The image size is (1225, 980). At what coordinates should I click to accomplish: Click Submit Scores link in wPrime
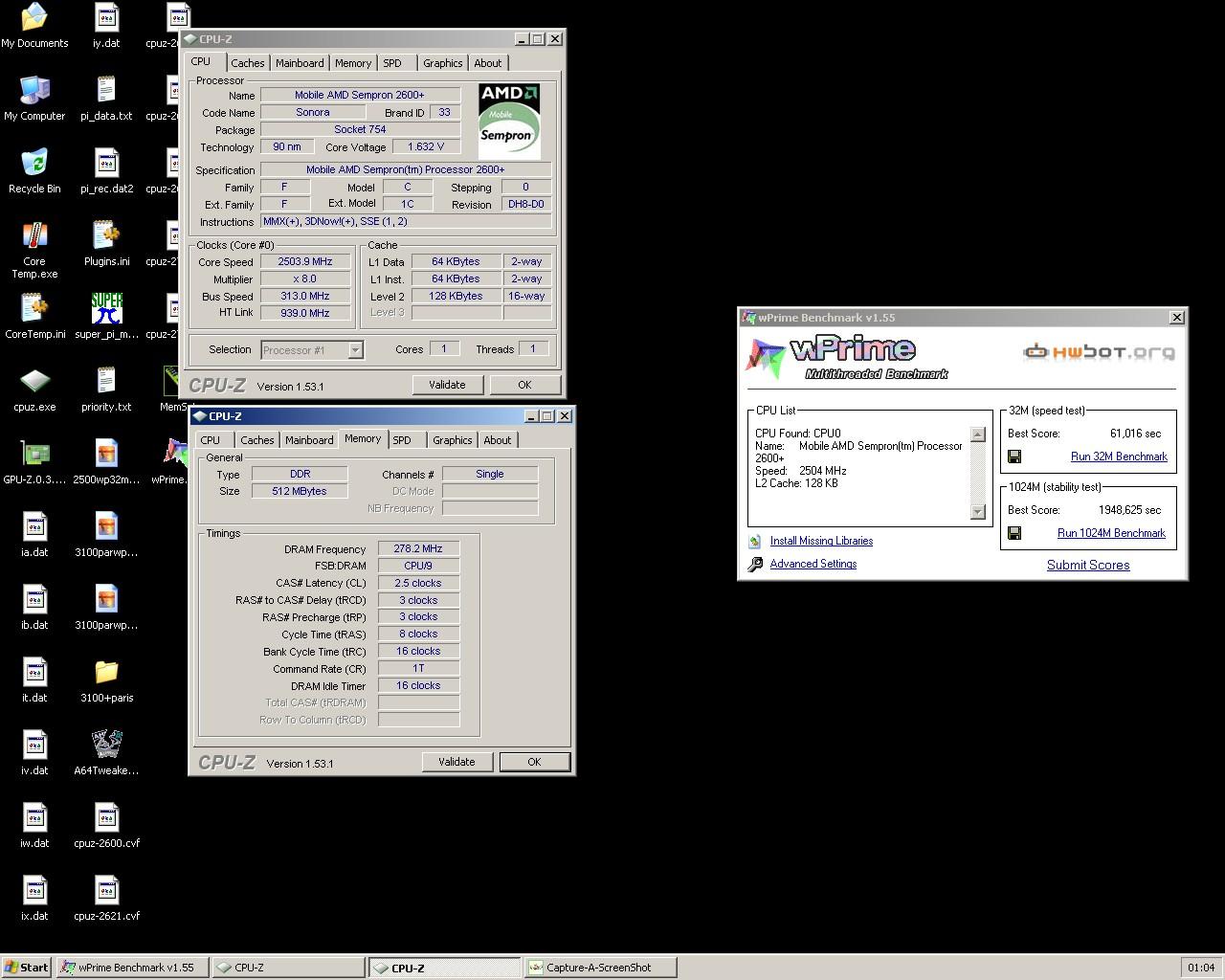(1088, 565)
